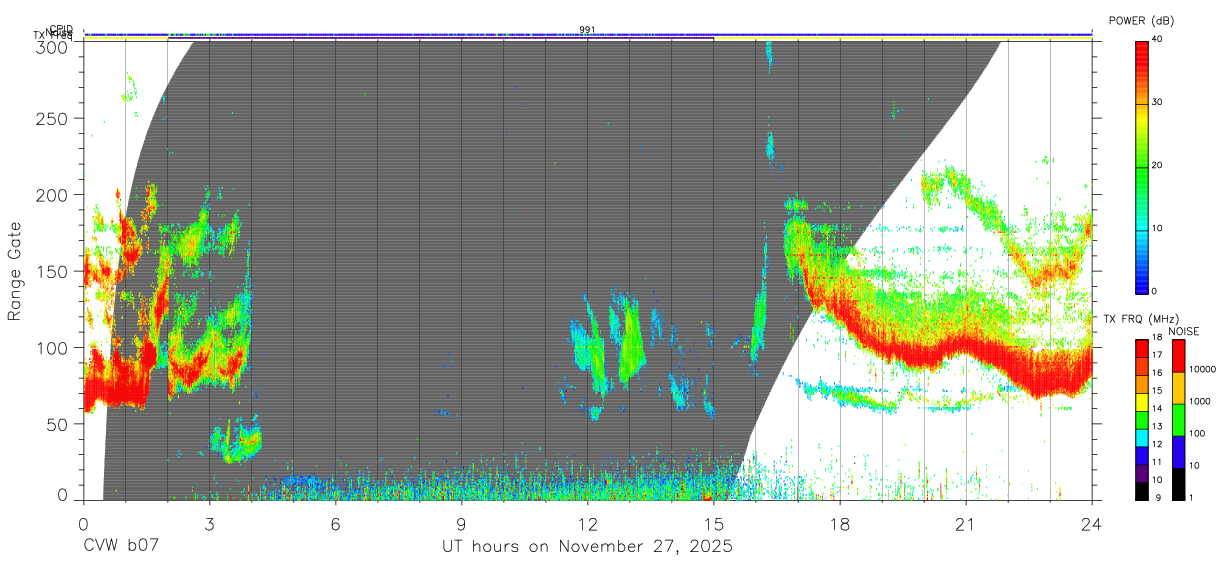Click the '40' label on the POWER scale
The image size is (1228, 567).
[1157, 40]
